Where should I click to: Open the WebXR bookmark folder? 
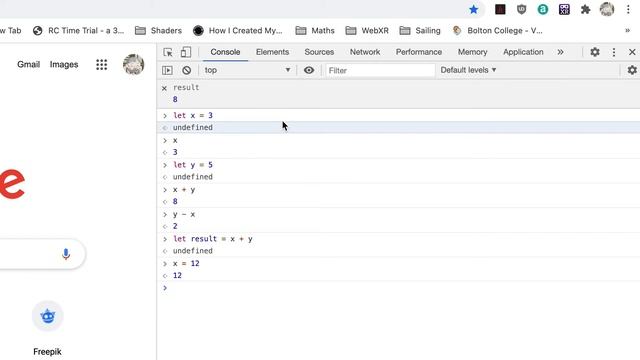(367, 31)
